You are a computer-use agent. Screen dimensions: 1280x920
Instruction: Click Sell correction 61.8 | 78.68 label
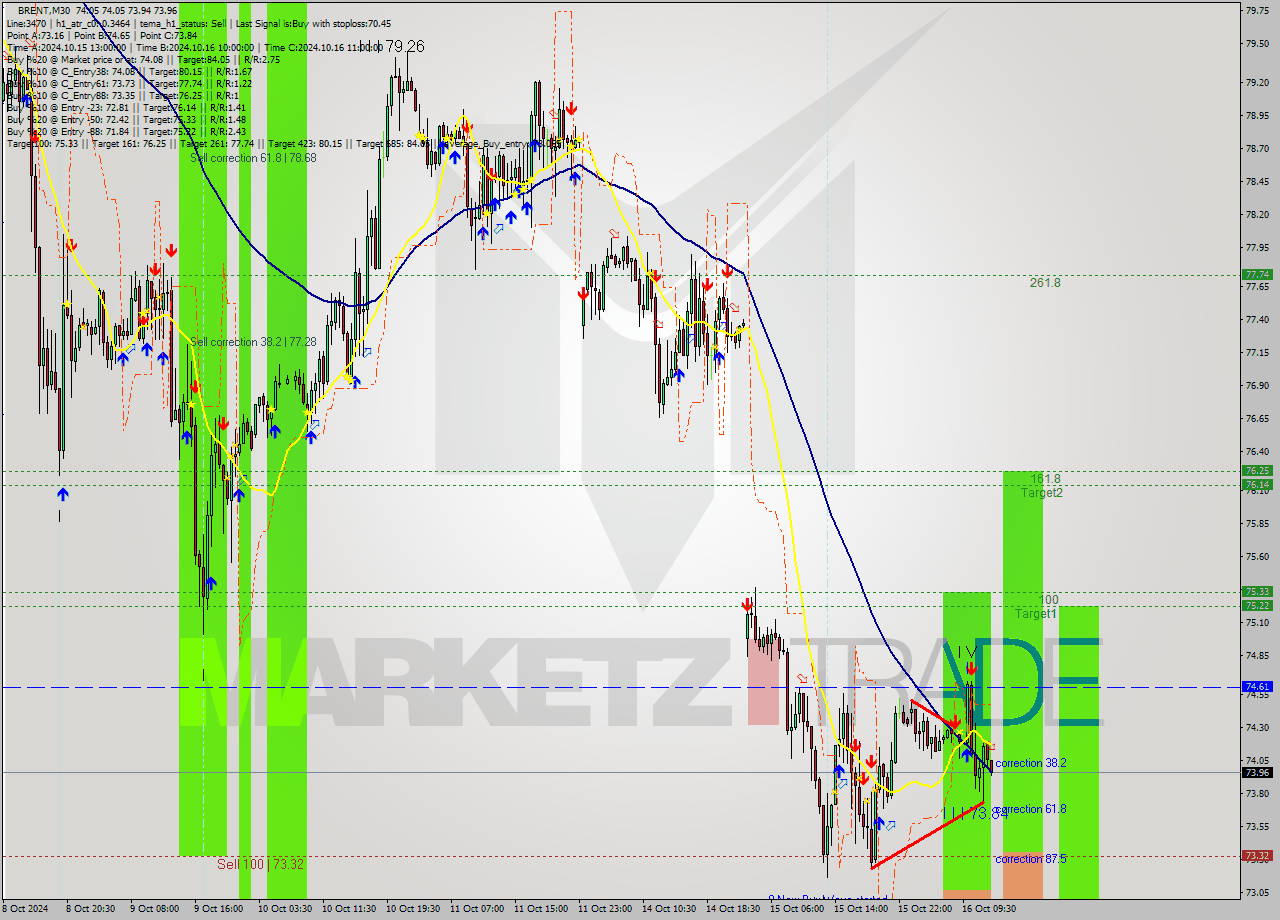253,158
